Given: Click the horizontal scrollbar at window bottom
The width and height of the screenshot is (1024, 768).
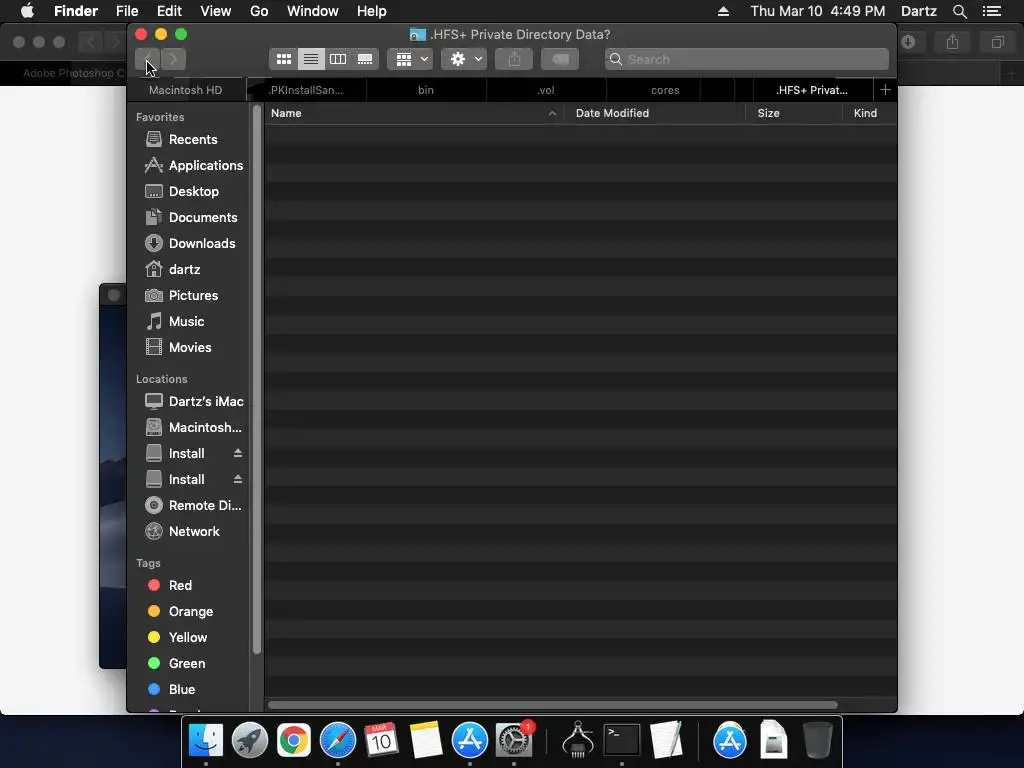Looking at the screenshot, I should 552,705.
